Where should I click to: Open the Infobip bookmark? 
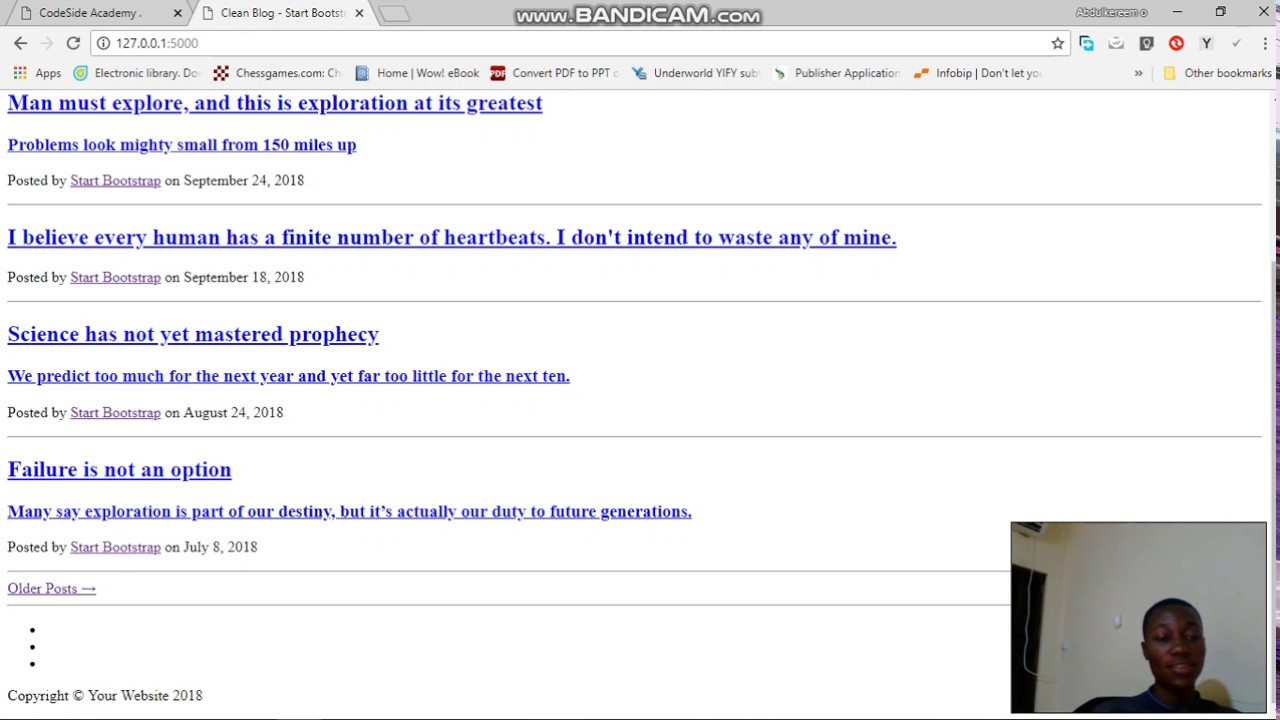978,73
